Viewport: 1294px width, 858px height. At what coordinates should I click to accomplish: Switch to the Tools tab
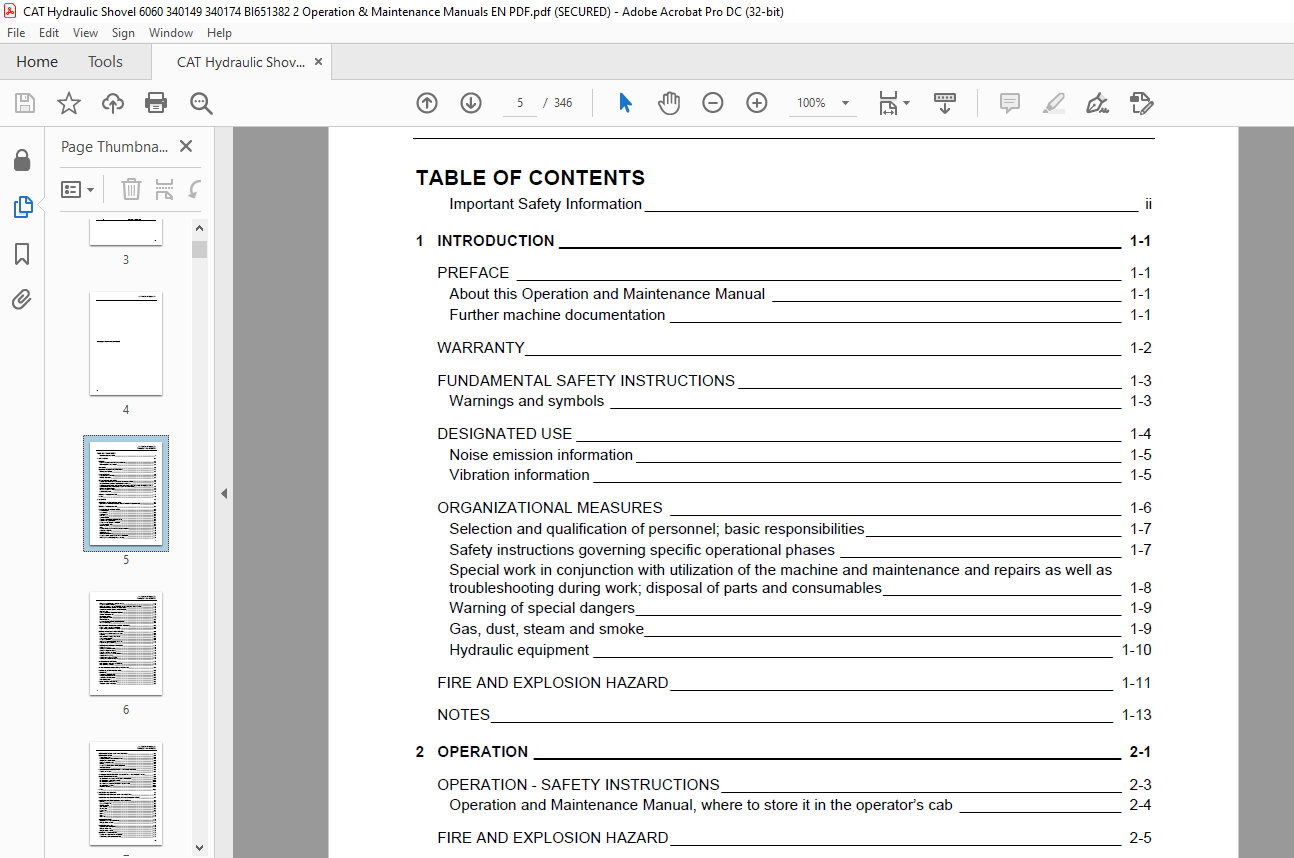coord(105,62)
